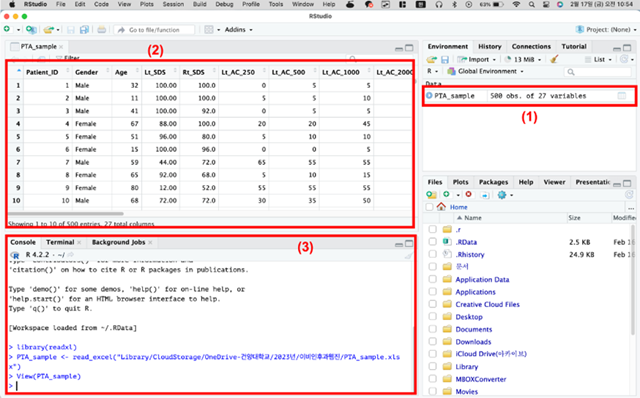This screenshot has height=398, width=640.
Task: Click the Environment pane search field
Action: pos(598,72)
